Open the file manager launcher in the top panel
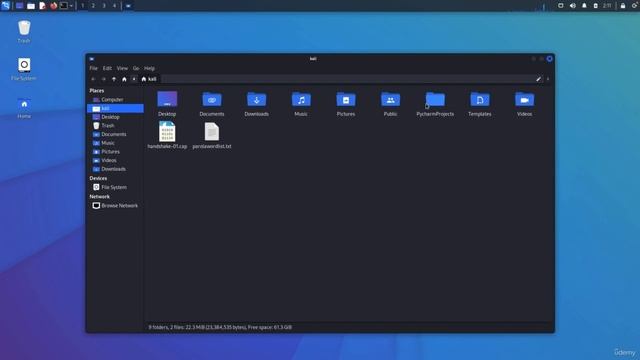640x360 pixels. pyautogui.click(x=31, y=6)
